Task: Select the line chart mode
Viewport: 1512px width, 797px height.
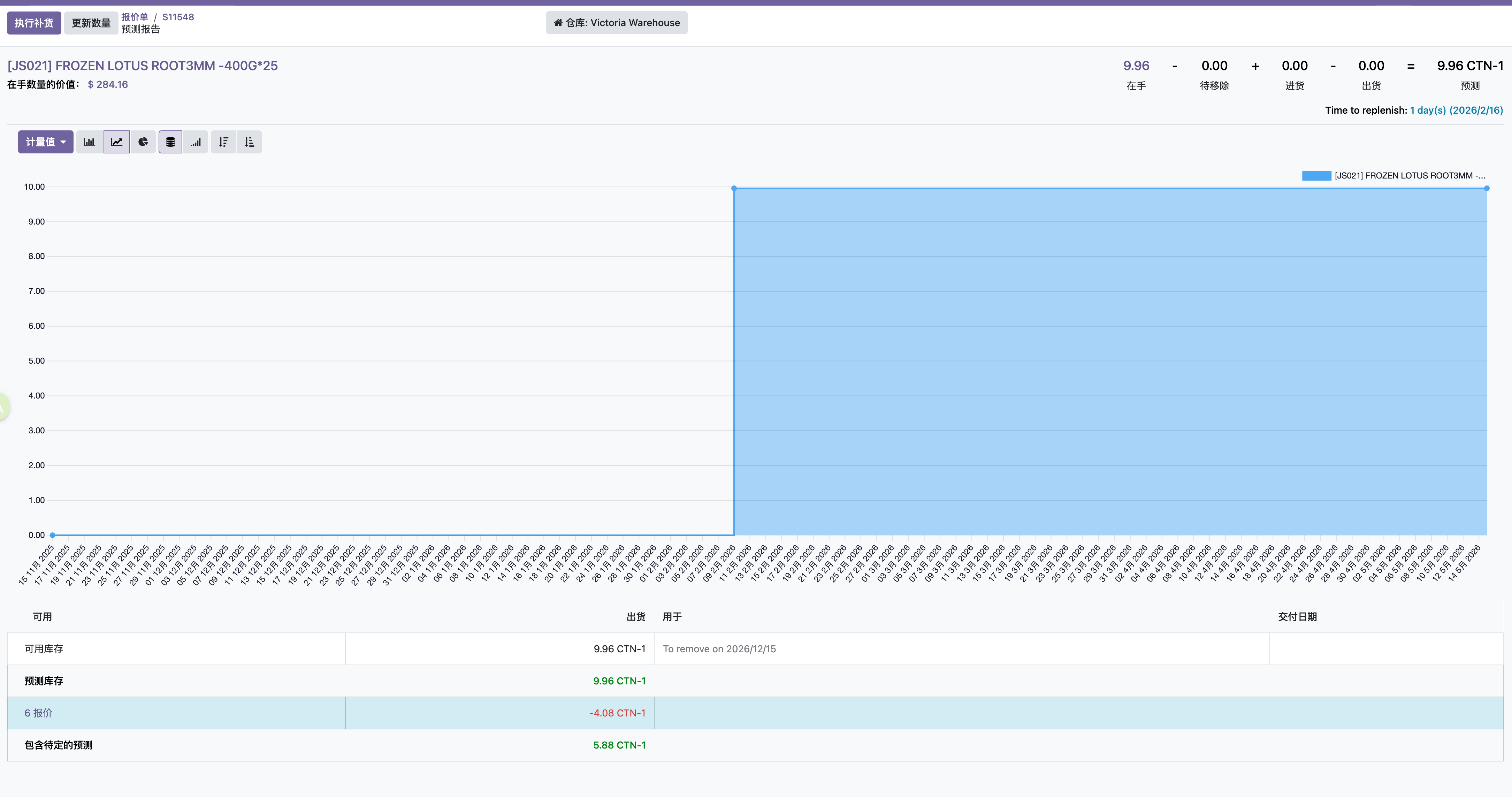Action: tap(117, 142)
